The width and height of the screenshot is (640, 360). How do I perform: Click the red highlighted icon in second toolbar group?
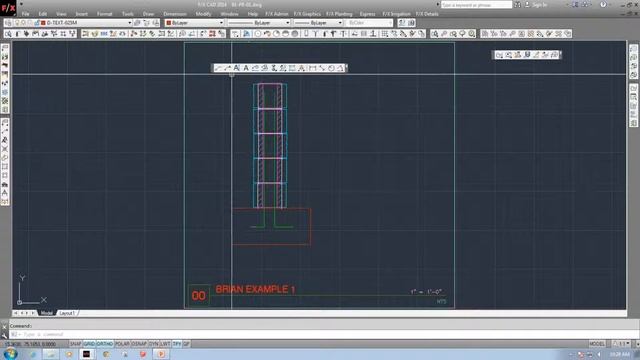click(x=212, y=34)
